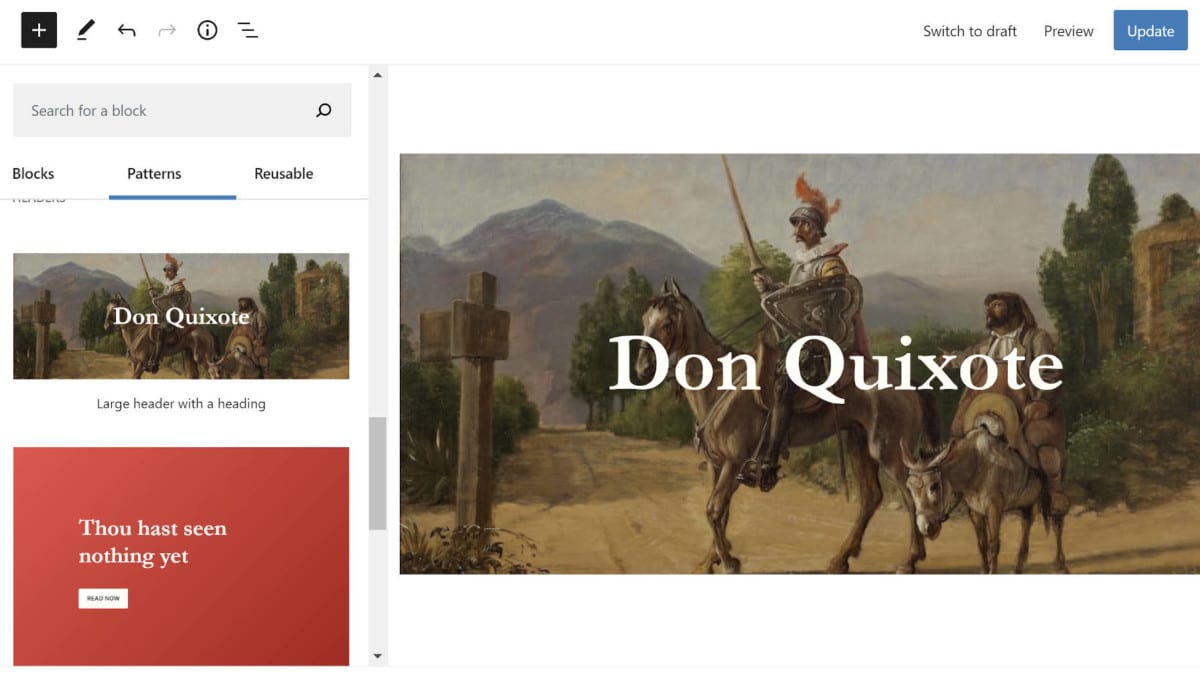Switch to the Blocks tab

pos(33,173)
